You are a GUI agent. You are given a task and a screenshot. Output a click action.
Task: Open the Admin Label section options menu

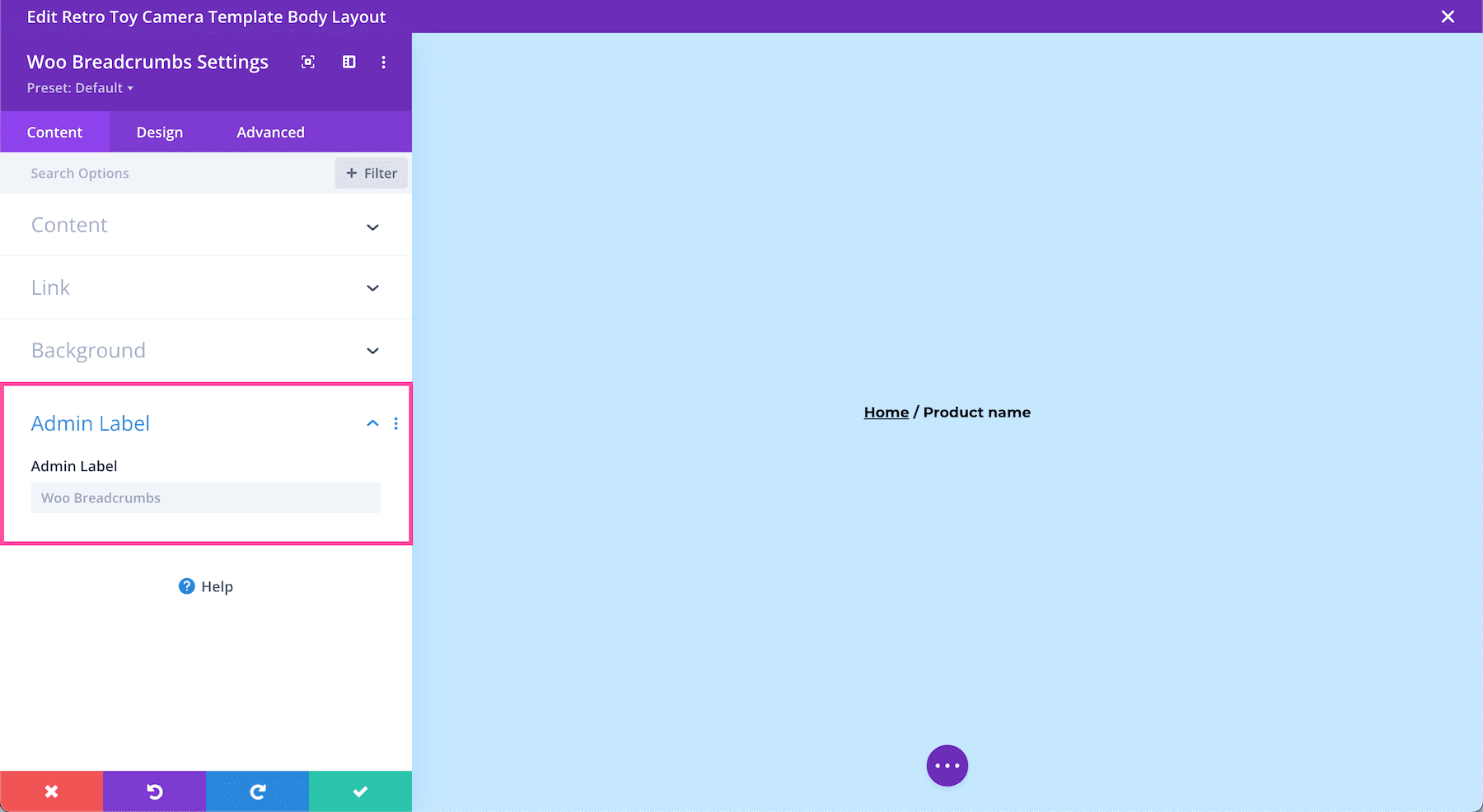coord(396,423)
